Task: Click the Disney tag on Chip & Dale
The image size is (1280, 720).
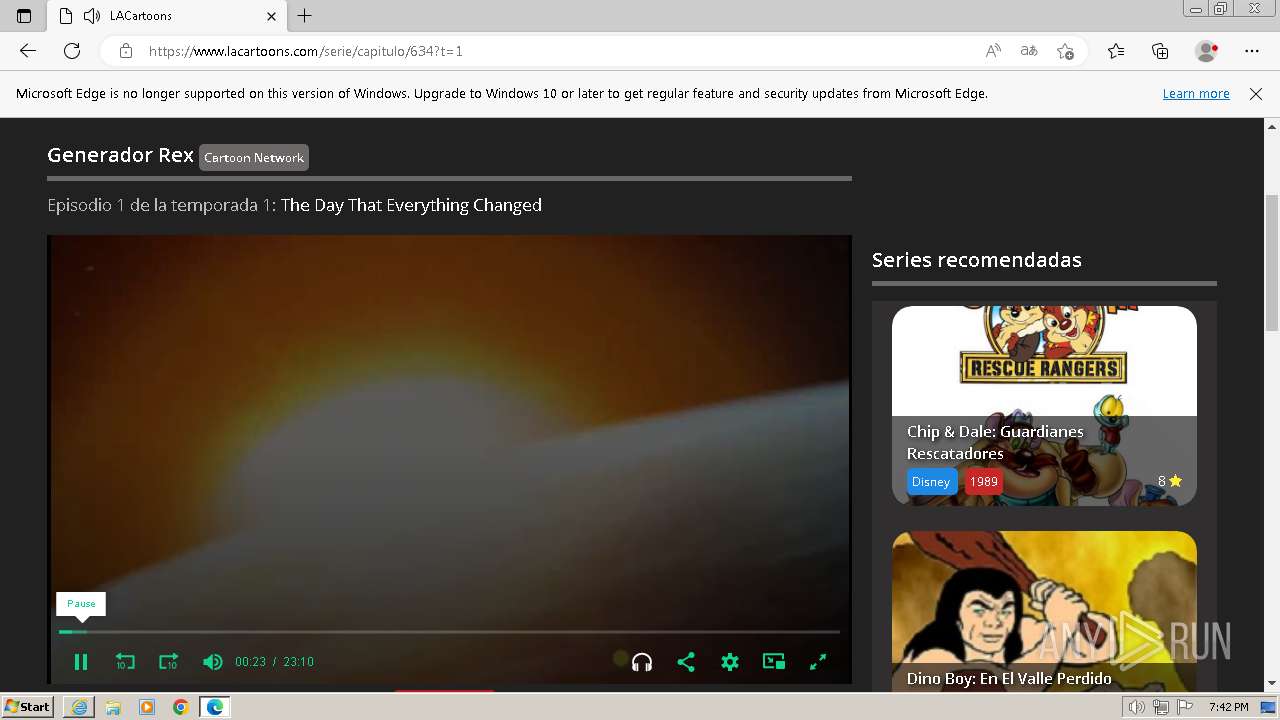Action: click(x=931, y=482)
